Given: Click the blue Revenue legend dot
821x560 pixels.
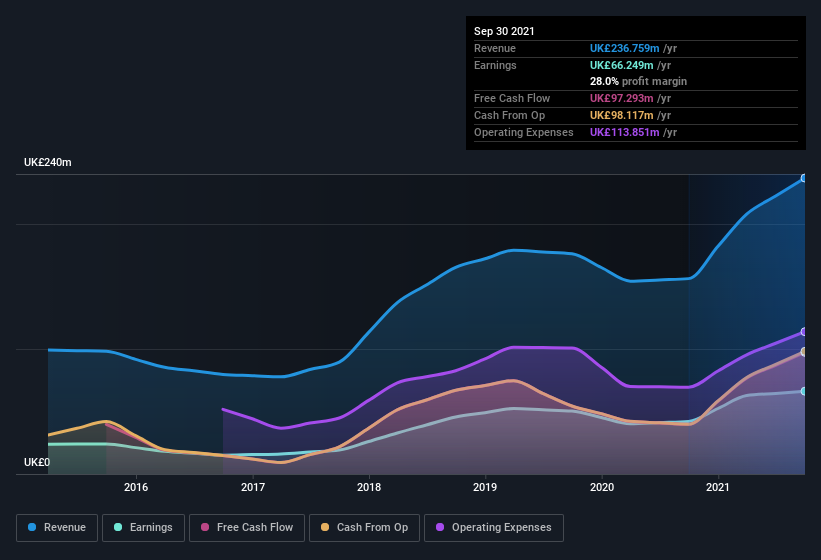Looking at the screenshot, I should click(x=33, y=527).
